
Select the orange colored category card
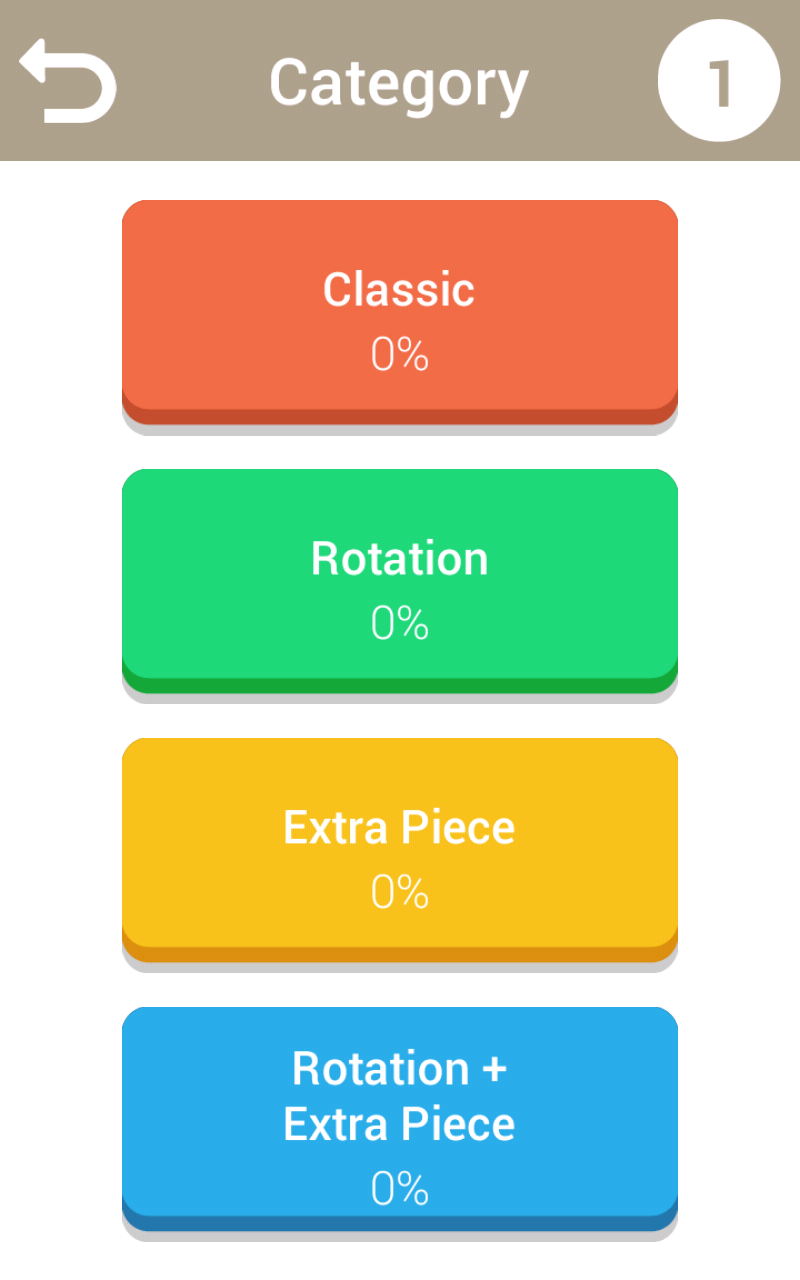click(x=400, y=312)
